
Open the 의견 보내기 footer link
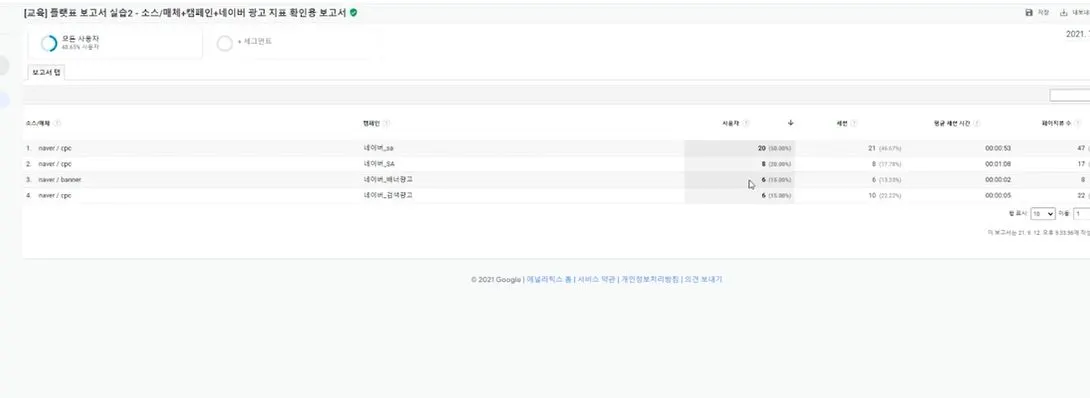pyautogui.click(x=703, y=279)
